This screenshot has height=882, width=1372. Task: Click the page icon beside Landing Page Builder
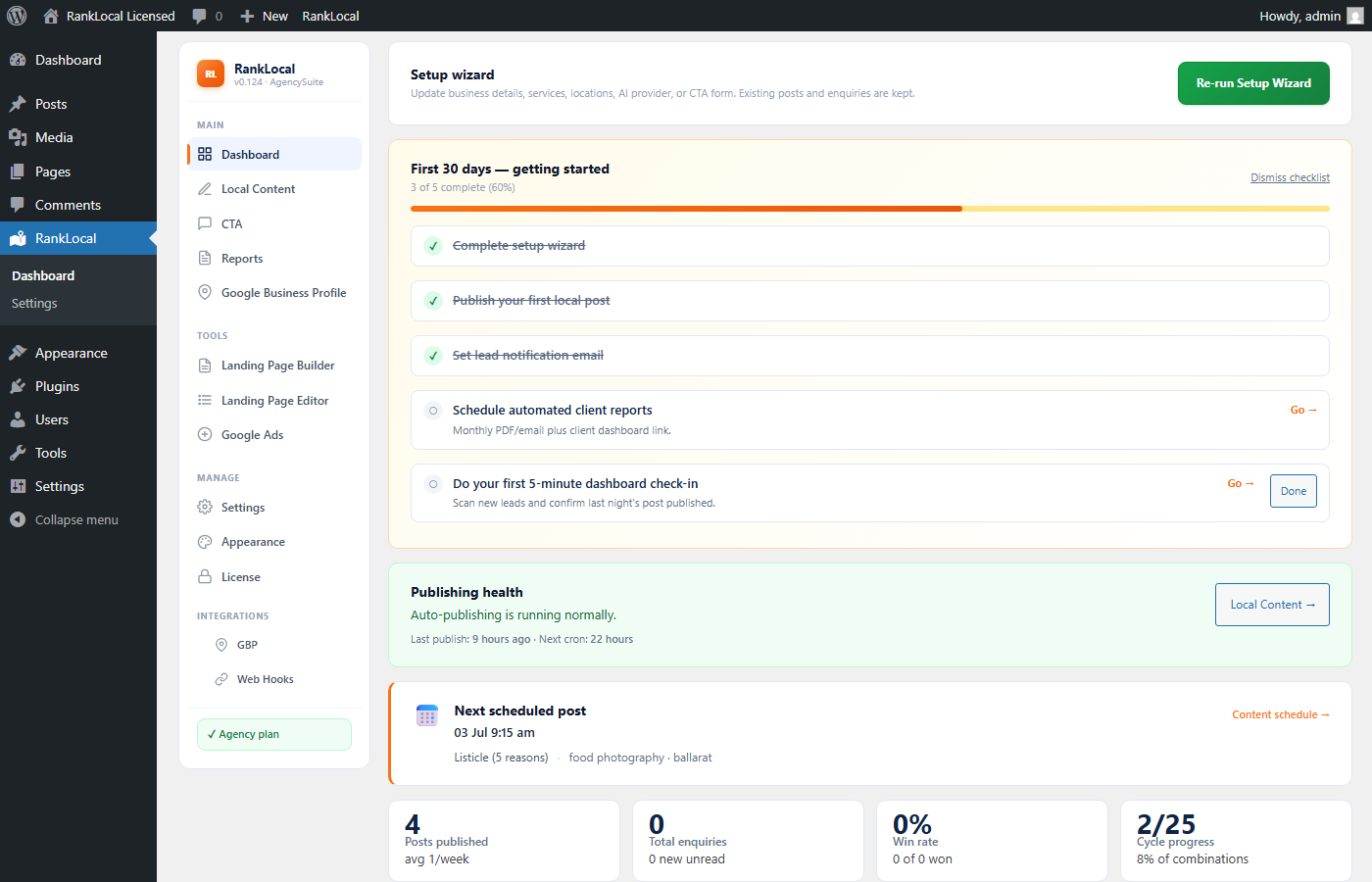pos(205,366)
